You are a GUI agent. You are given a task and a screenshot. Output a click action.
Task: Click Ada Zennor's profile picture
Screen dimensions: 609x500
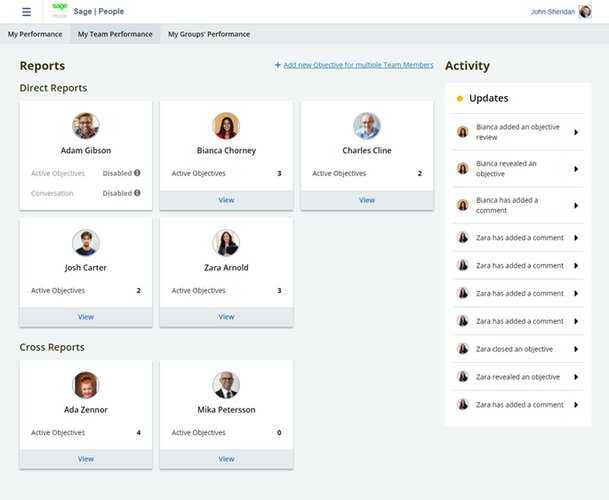pyautogui.click(x=86, y=385)
